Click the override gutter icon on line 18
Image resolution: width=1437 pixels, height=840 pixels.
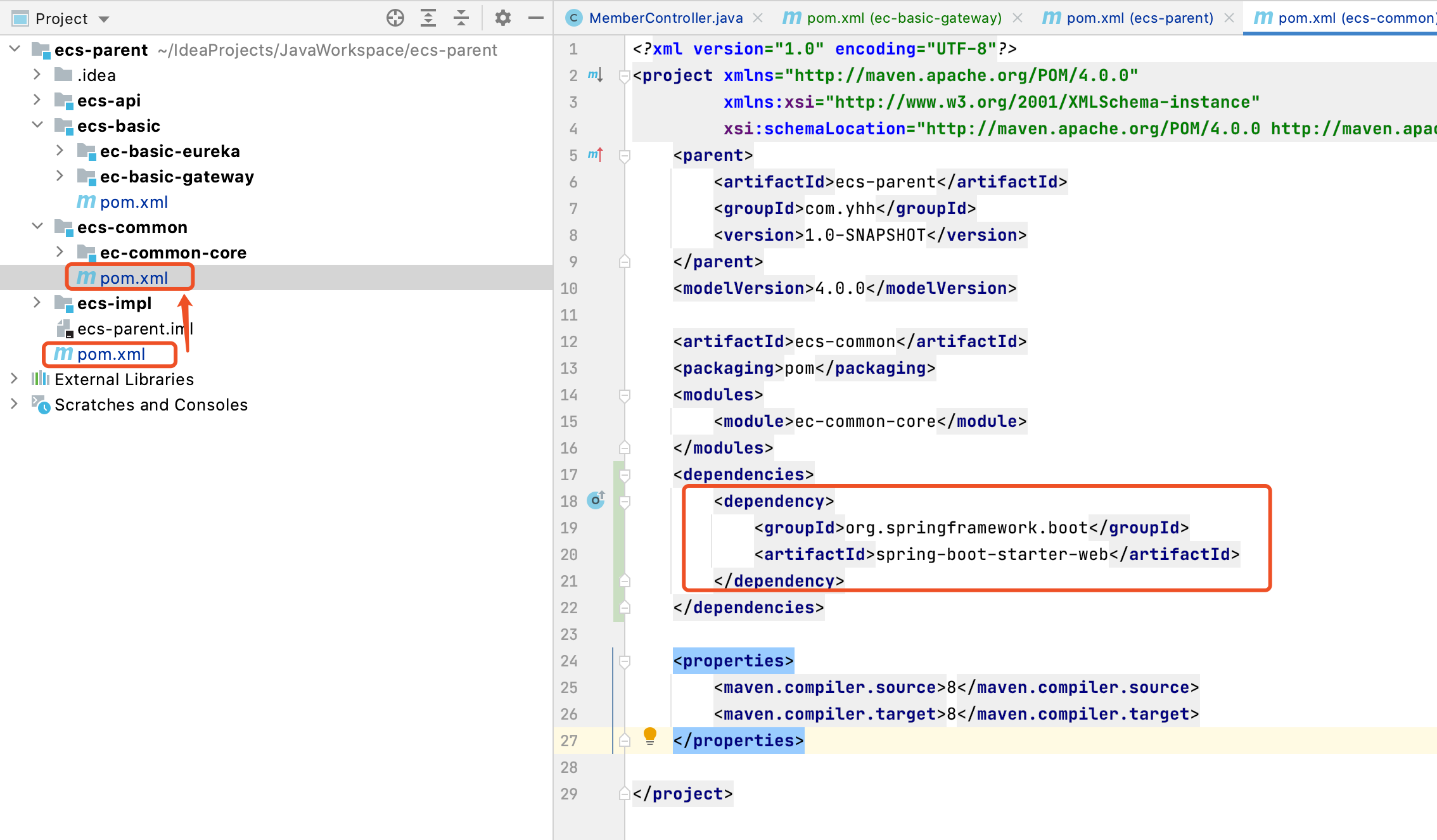(596, 500)
